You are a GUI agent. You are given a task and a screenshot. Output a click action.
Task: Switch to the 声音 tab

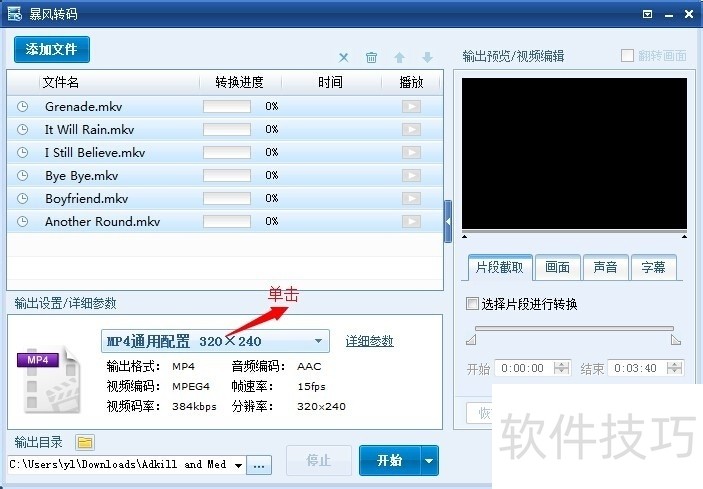[605, 268]
